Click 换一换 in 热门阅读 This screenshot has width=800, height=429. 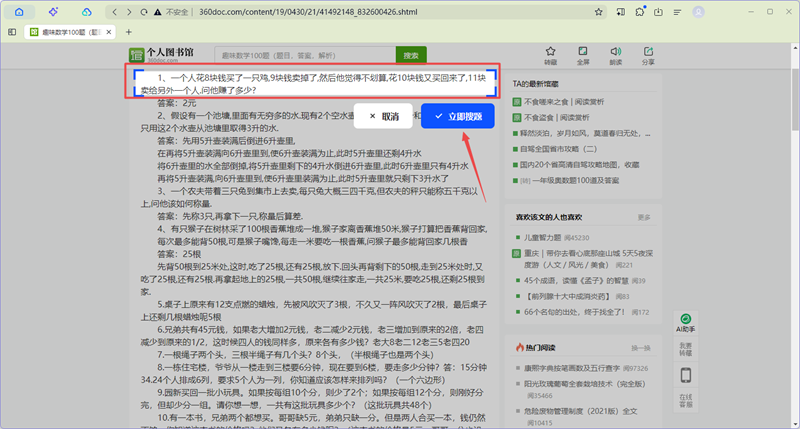tap(641, 348)
